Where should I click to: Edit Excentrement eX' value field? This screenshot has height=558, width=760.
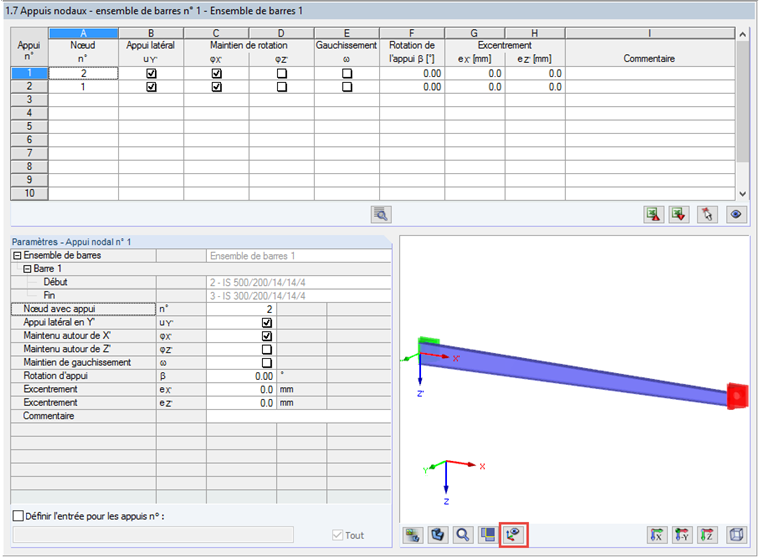pyautogui.click(x=241, y=389)
